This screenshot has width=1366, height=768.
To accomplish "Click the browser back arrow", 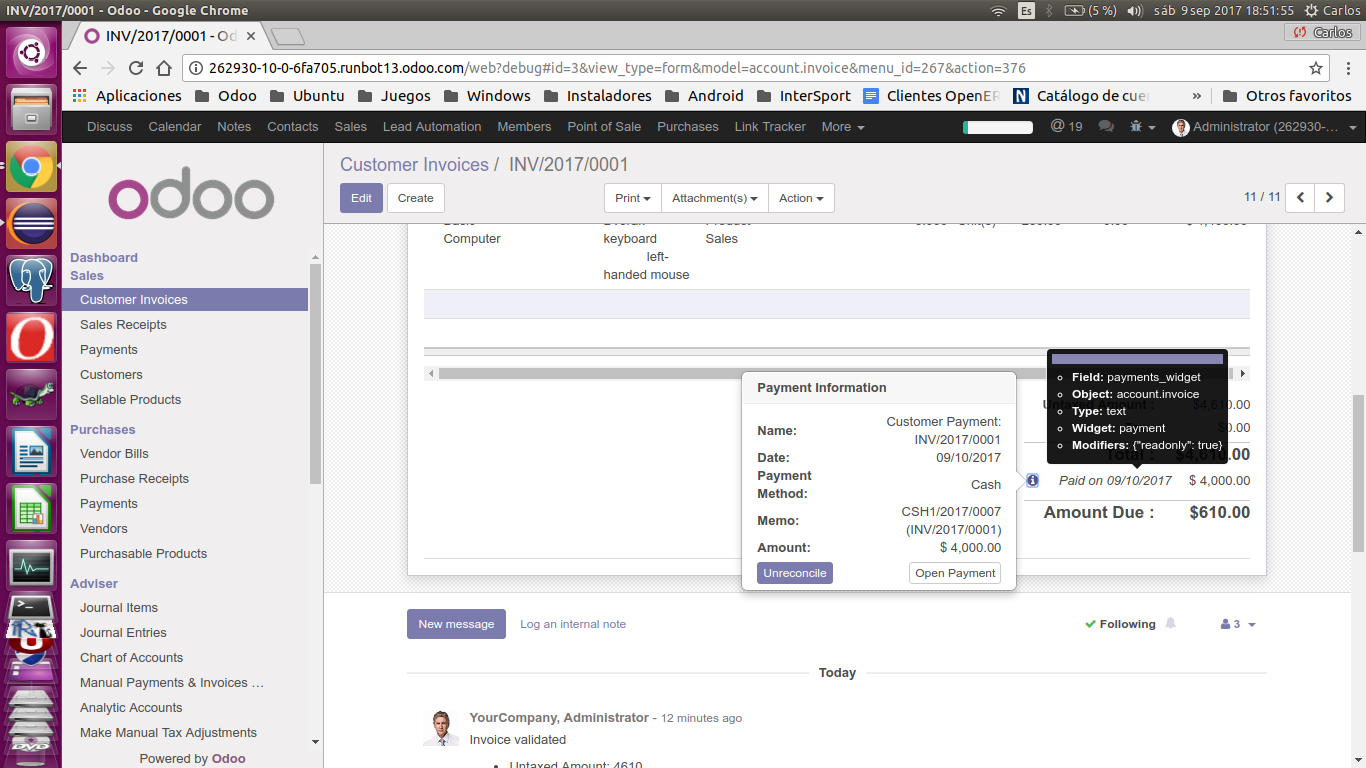I will click(81, 68).
